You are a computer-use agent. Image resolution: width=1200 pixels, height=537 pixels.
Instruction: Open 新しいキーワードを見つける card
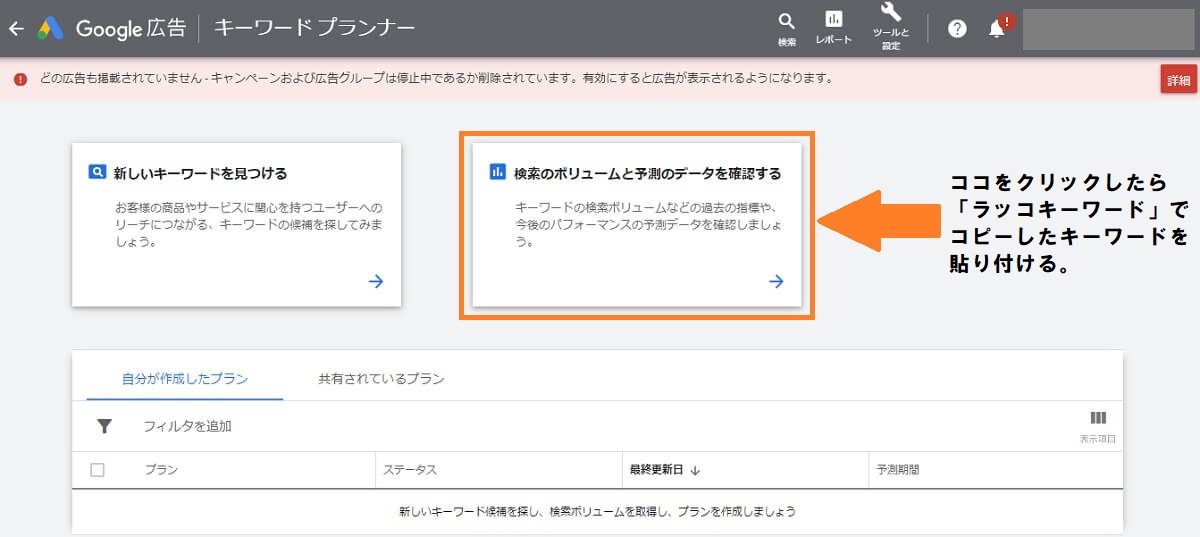(x=236, y=224)
